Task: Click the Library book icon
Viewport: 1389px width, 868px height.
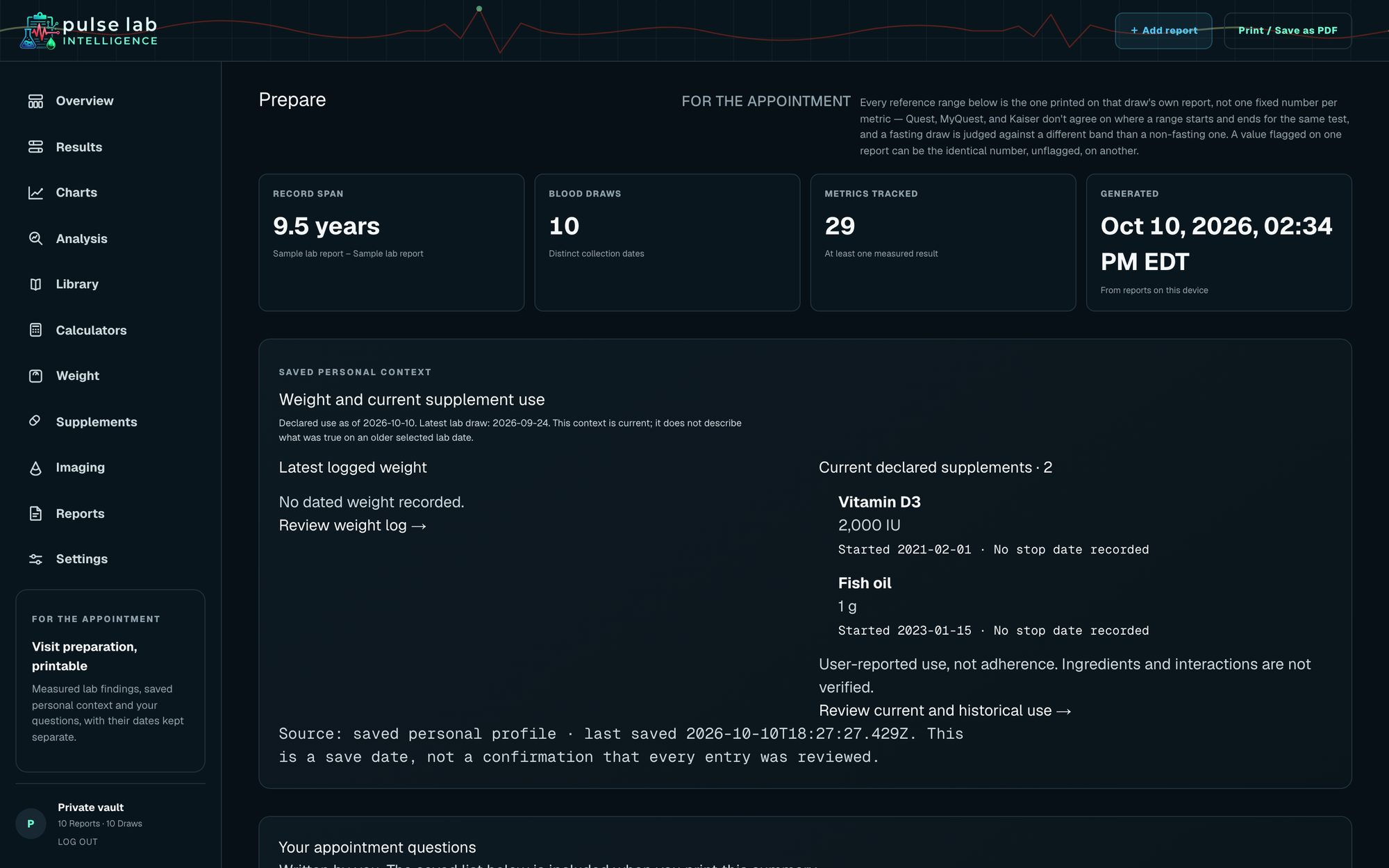Action: pyautogui.click(x=35, y=285)
